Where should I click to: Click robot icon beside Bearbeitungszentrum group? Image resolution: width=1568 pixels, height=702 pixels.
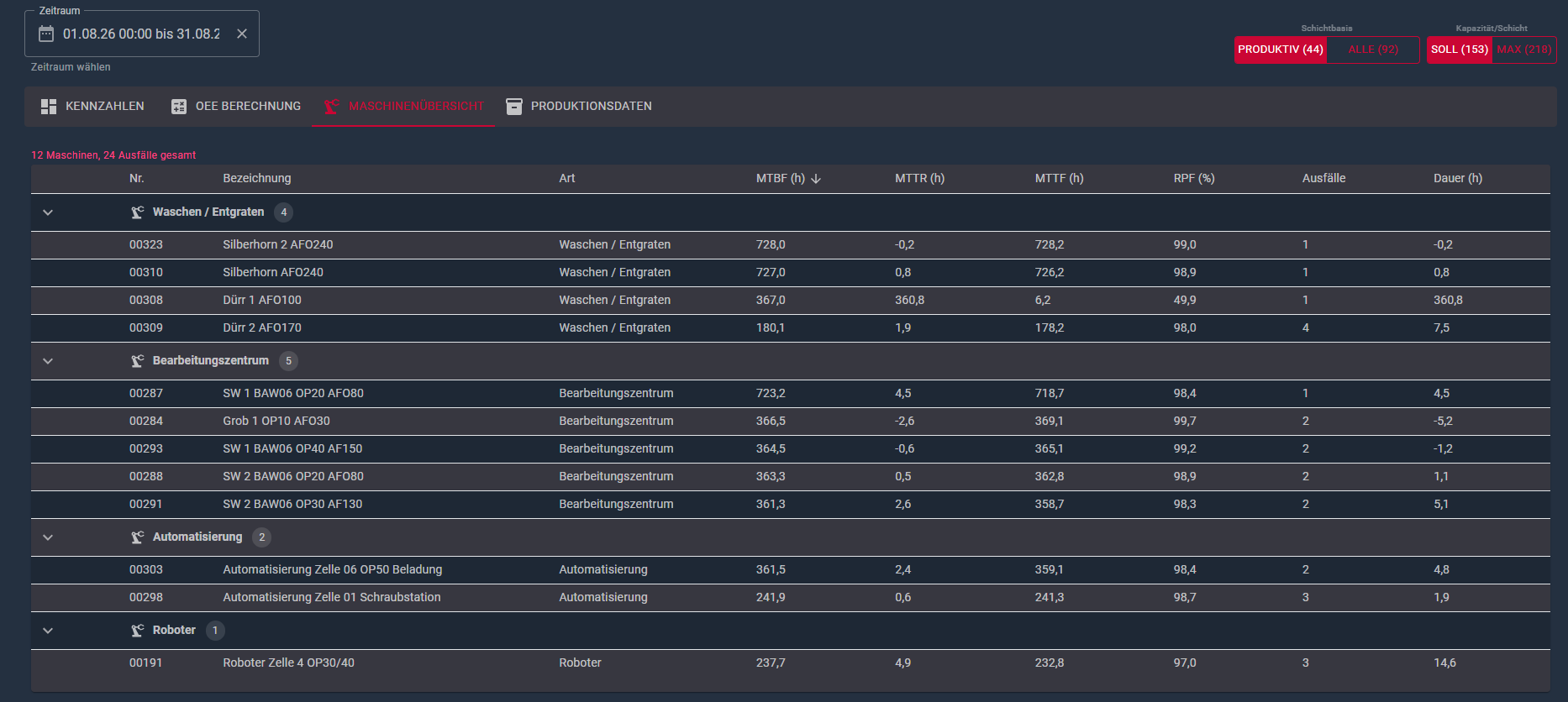tap(138, 361)
